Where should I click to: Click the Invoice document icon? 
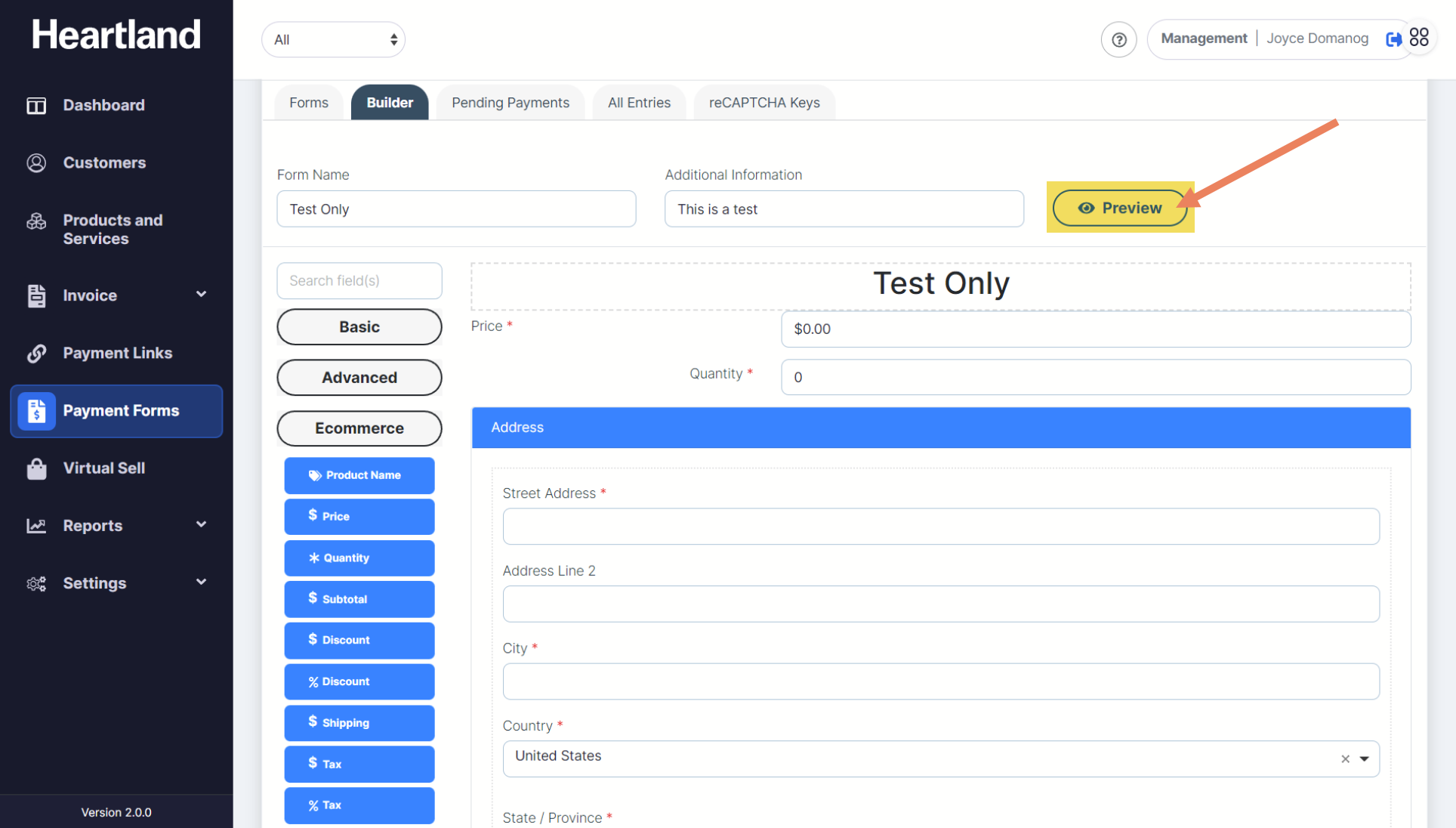(x=36, y=295)
